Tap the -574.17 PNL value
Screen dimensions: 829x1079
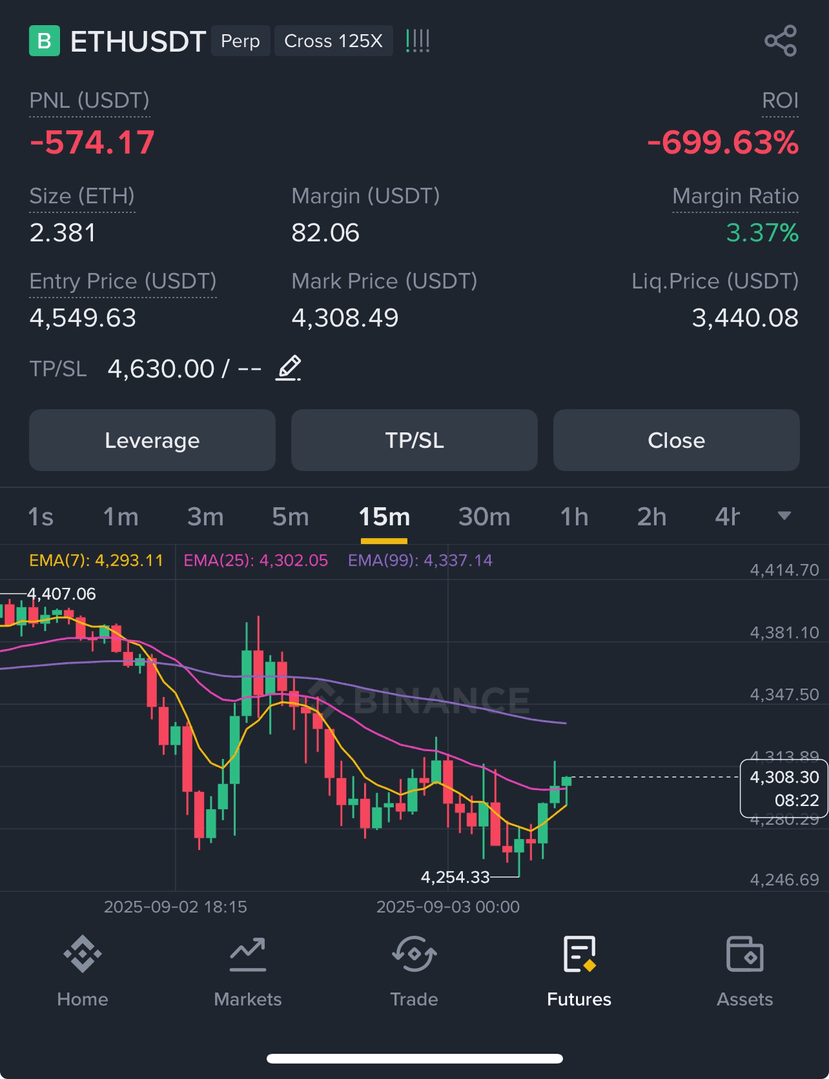click(x=92, y=142)
